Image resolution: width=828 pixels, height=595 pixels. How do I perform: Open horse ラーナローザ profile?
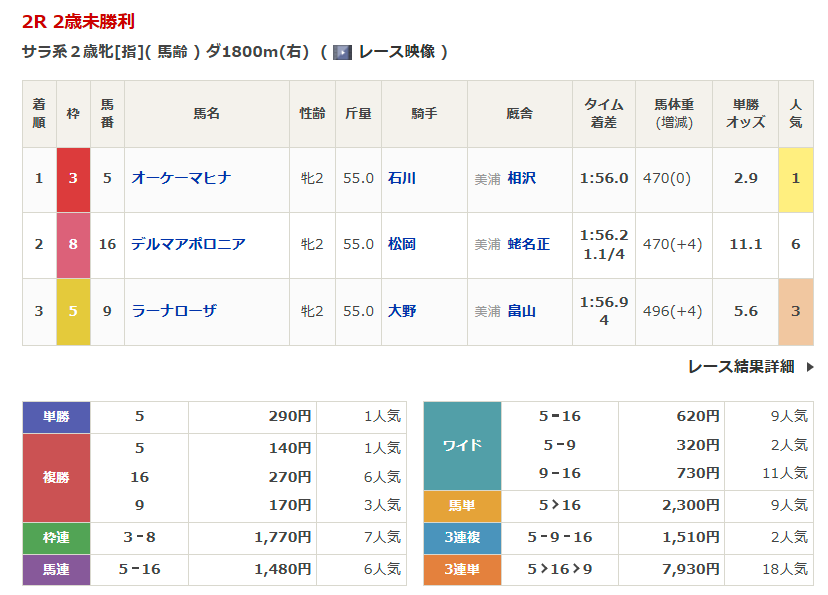click(x=174, y=311)
